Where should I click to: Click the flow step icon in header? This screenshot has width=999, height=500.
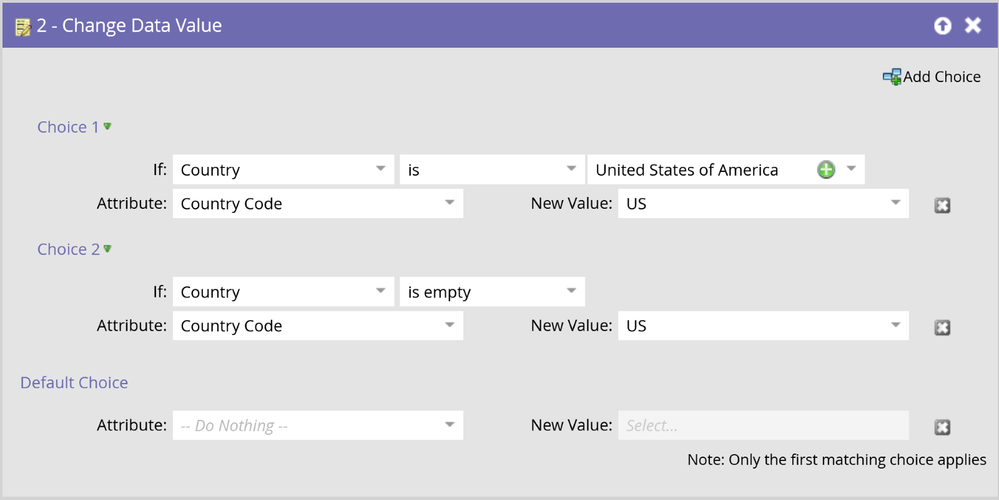coord(23,27)
